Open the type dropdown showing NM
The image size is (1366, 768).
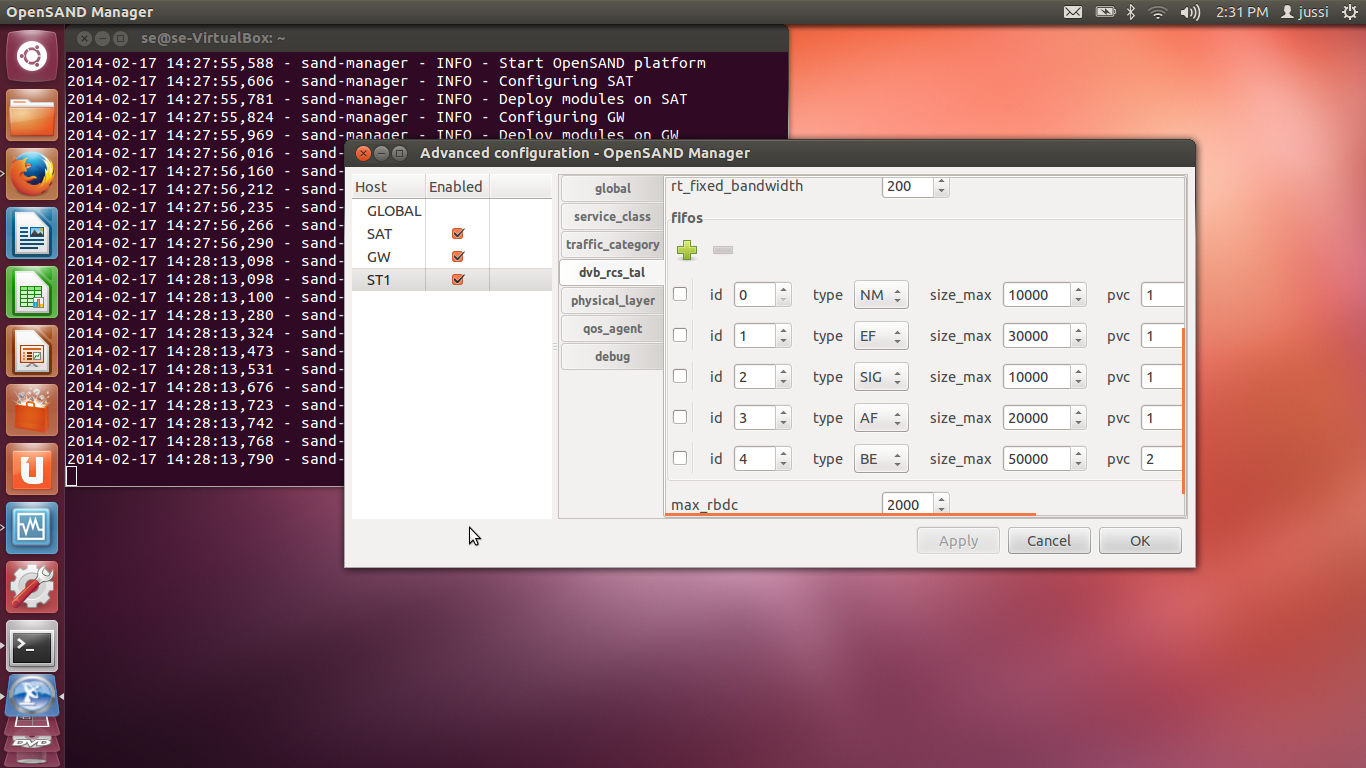click(x=881, y=295)
